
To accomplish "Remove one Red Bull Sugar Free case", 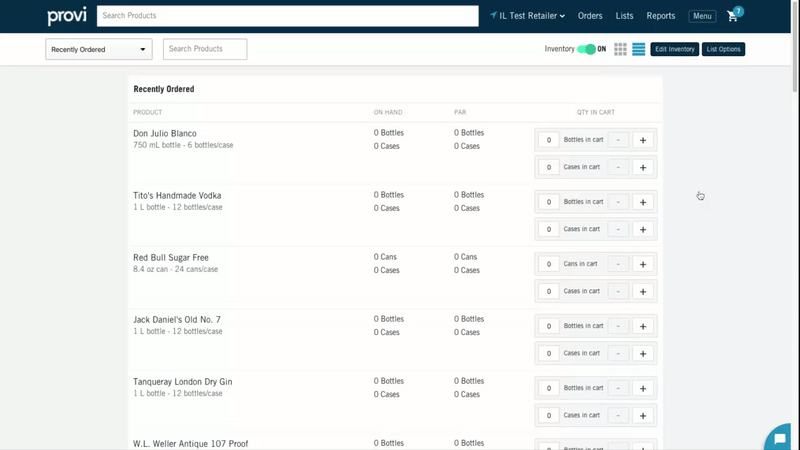I will coord(618,291).
